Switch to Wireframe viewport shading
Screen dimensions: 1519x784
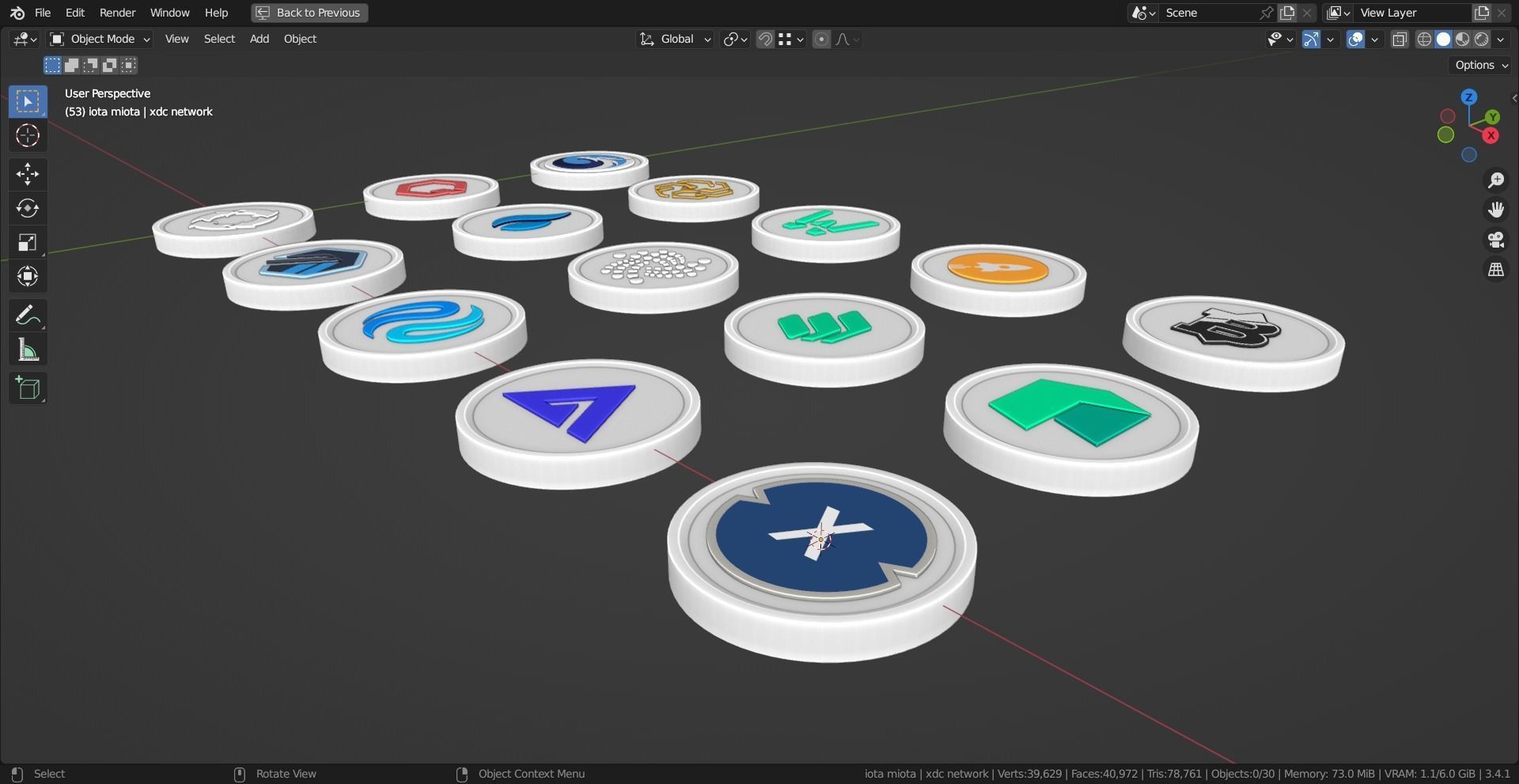pos(1424,39)
